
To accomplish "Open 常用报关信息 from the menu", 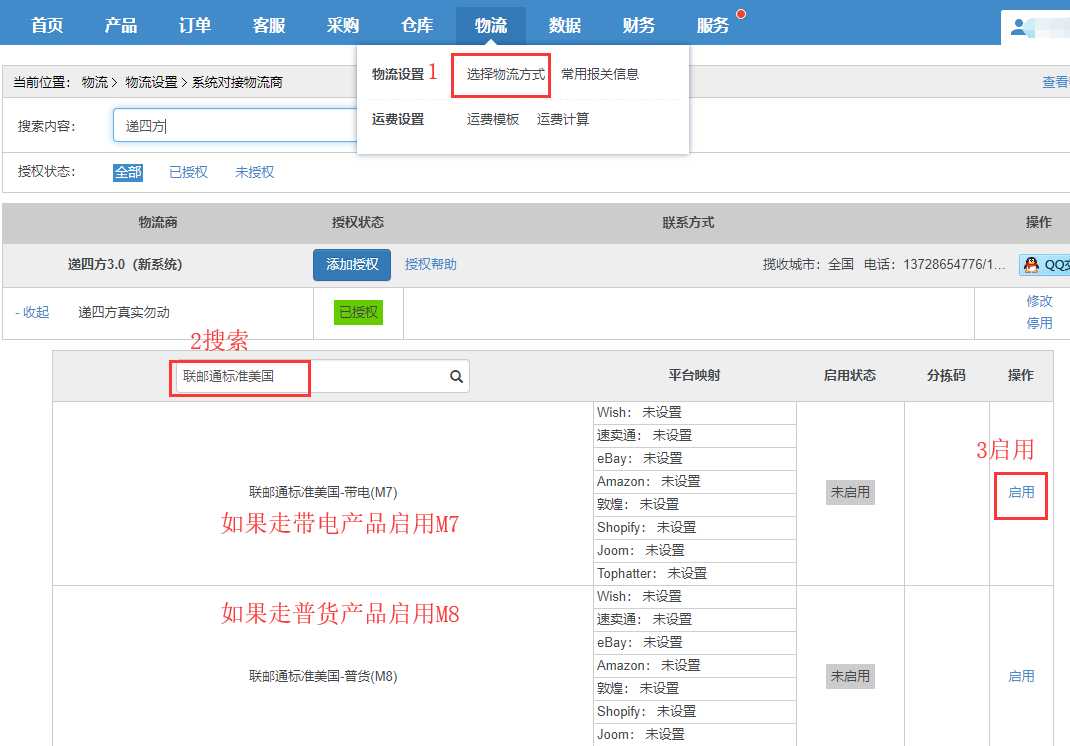I will (600, 74).
